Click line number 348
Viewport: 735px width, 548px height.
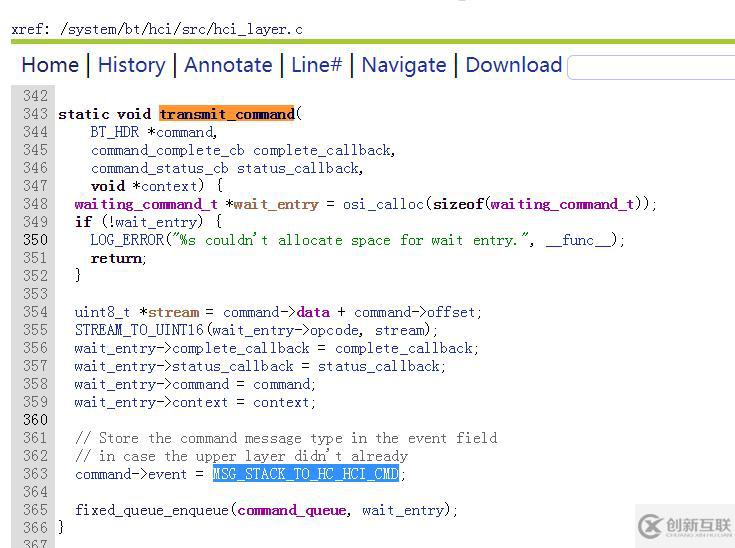(x=36, y=204)
